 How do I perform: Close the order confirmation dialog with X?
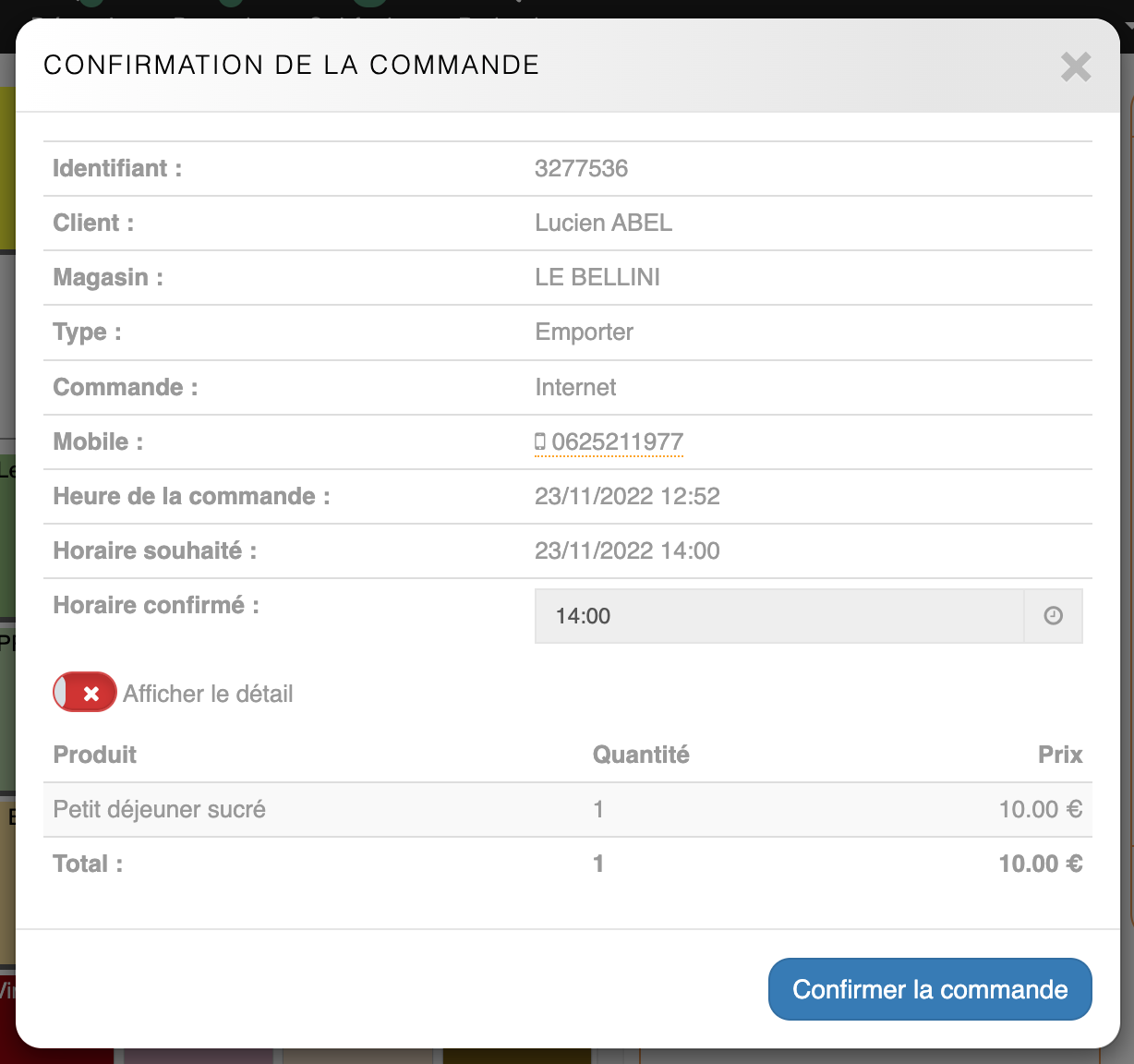point(1076,66)
